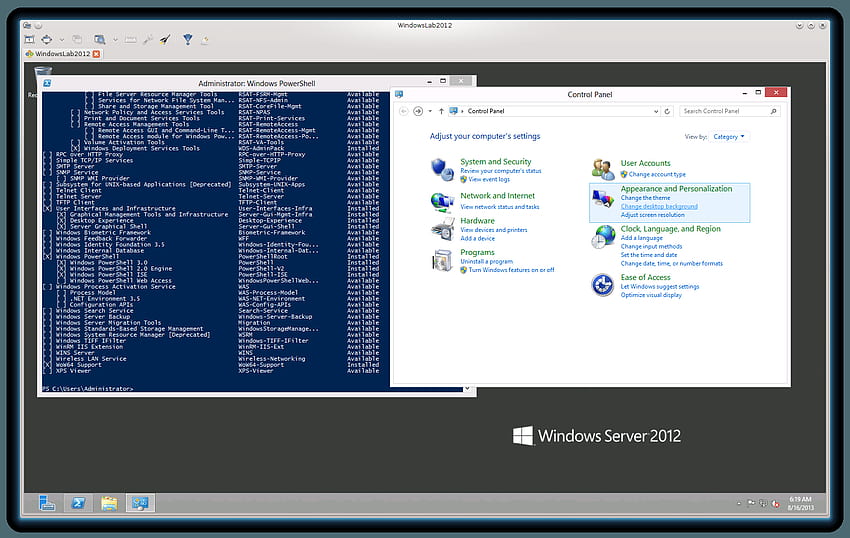850x538 pixels.
Task: Click the Control Panel breadcrumb in the address bar
Action: tap(486, 111)
